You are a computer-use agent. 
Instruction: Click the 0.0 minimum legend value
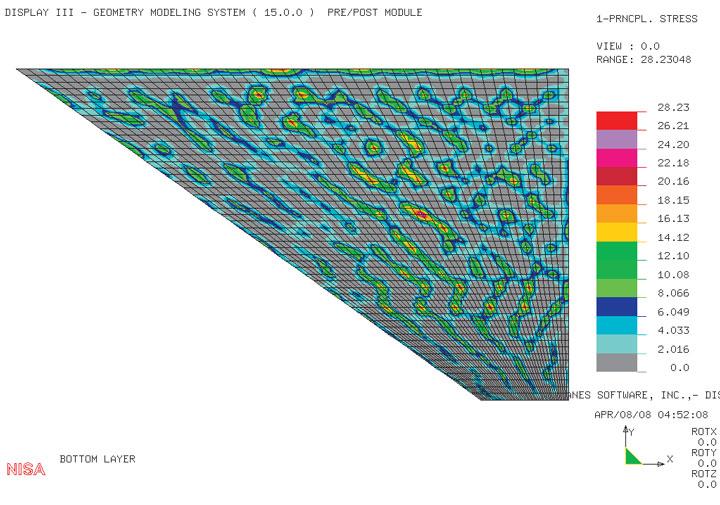679,368
